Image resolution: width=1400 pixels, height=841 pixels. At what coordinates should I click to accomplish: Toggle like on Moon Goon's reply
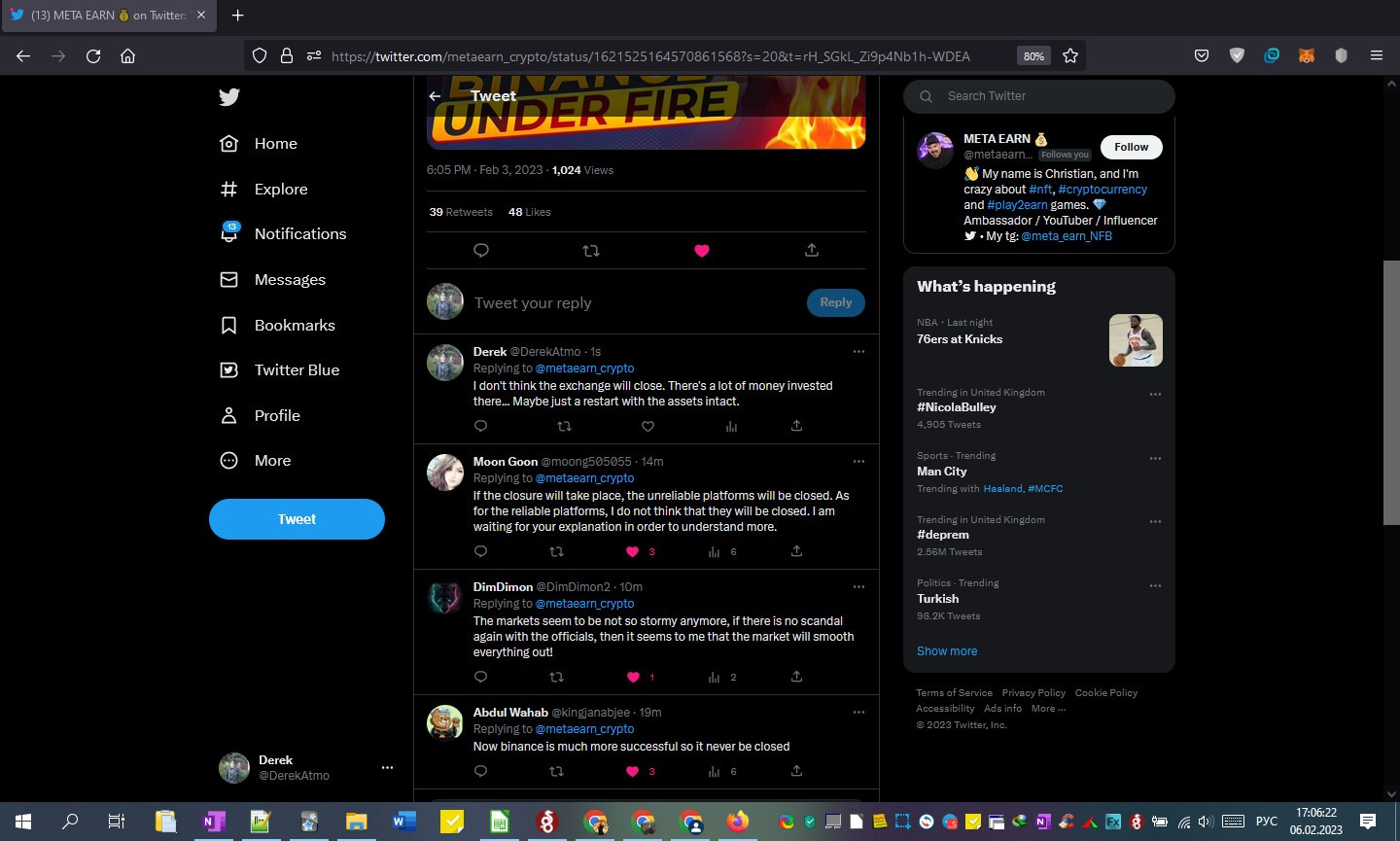pos(632,551)
